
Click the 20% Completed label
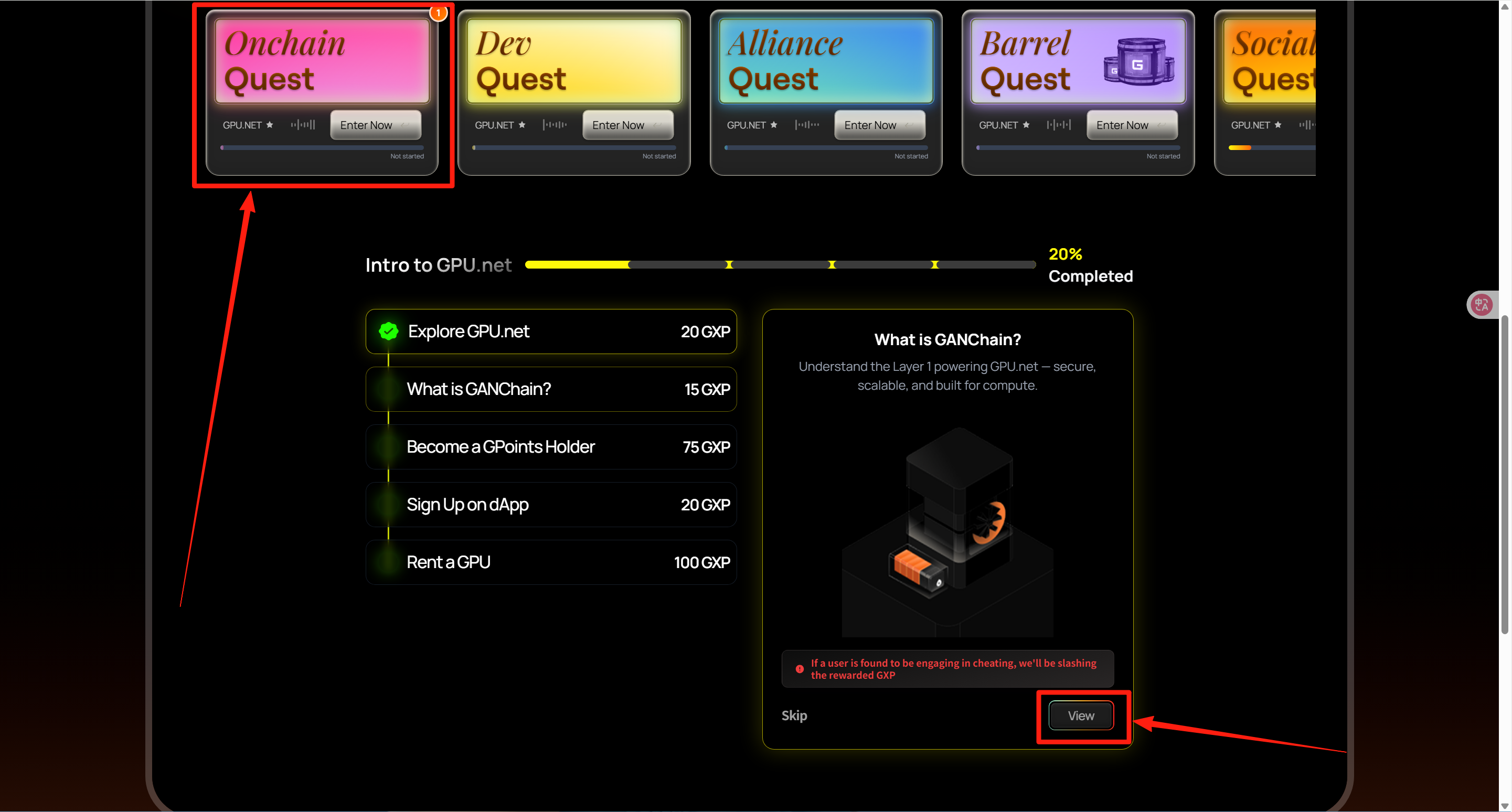coord(1091,265)
